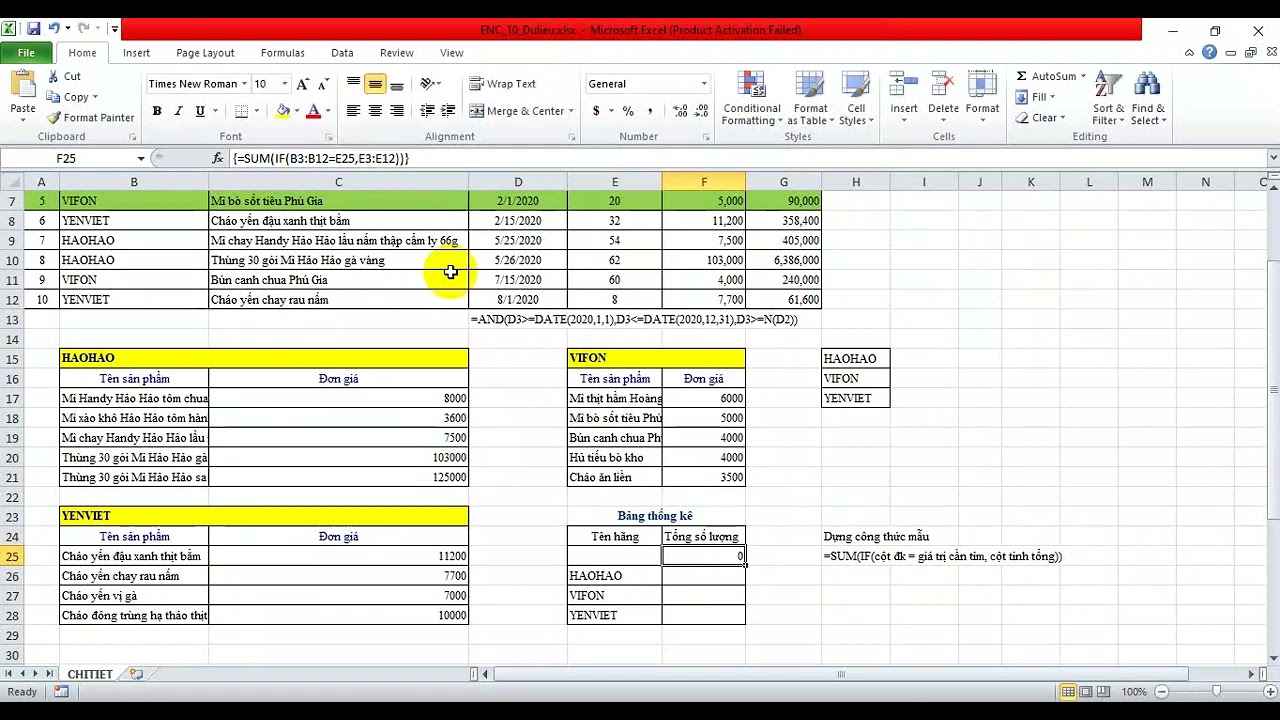Expand the font size dropdown

(x=285, y=84)
